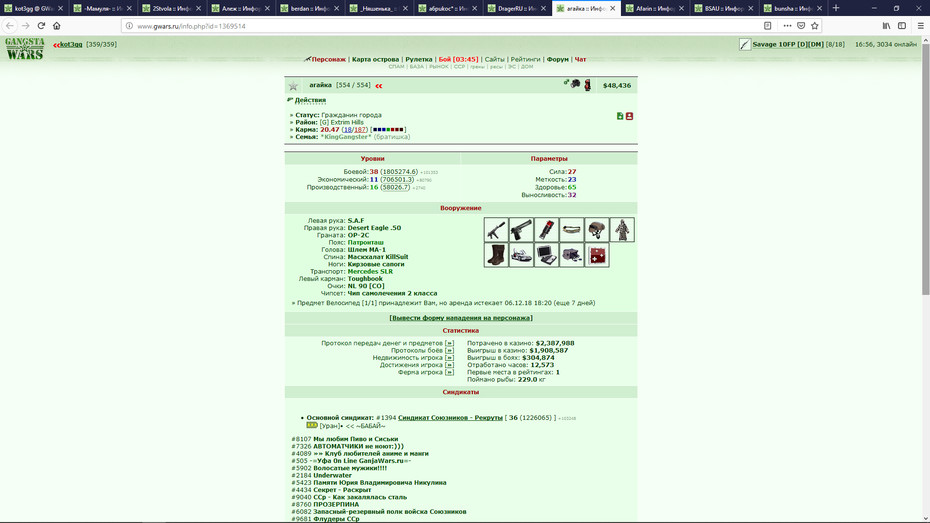This screenshot has height=523, width=930.
Task: Open negative karma count 187 link
Action: [360, 130]
